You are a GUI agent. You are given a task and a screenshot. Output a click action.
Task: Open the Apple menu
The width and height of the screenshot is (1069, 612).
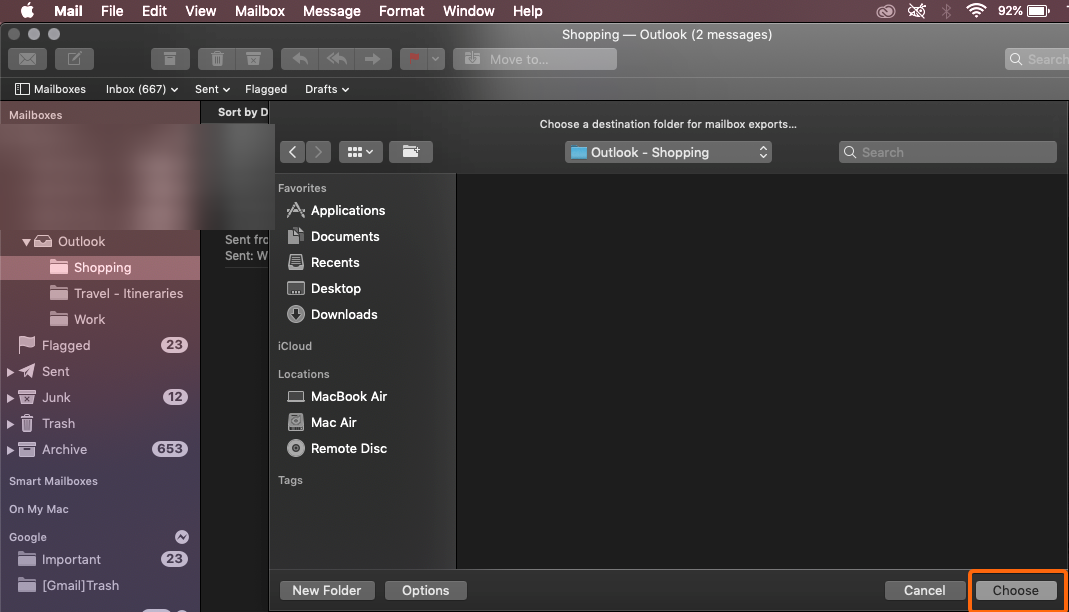[27, 11]
